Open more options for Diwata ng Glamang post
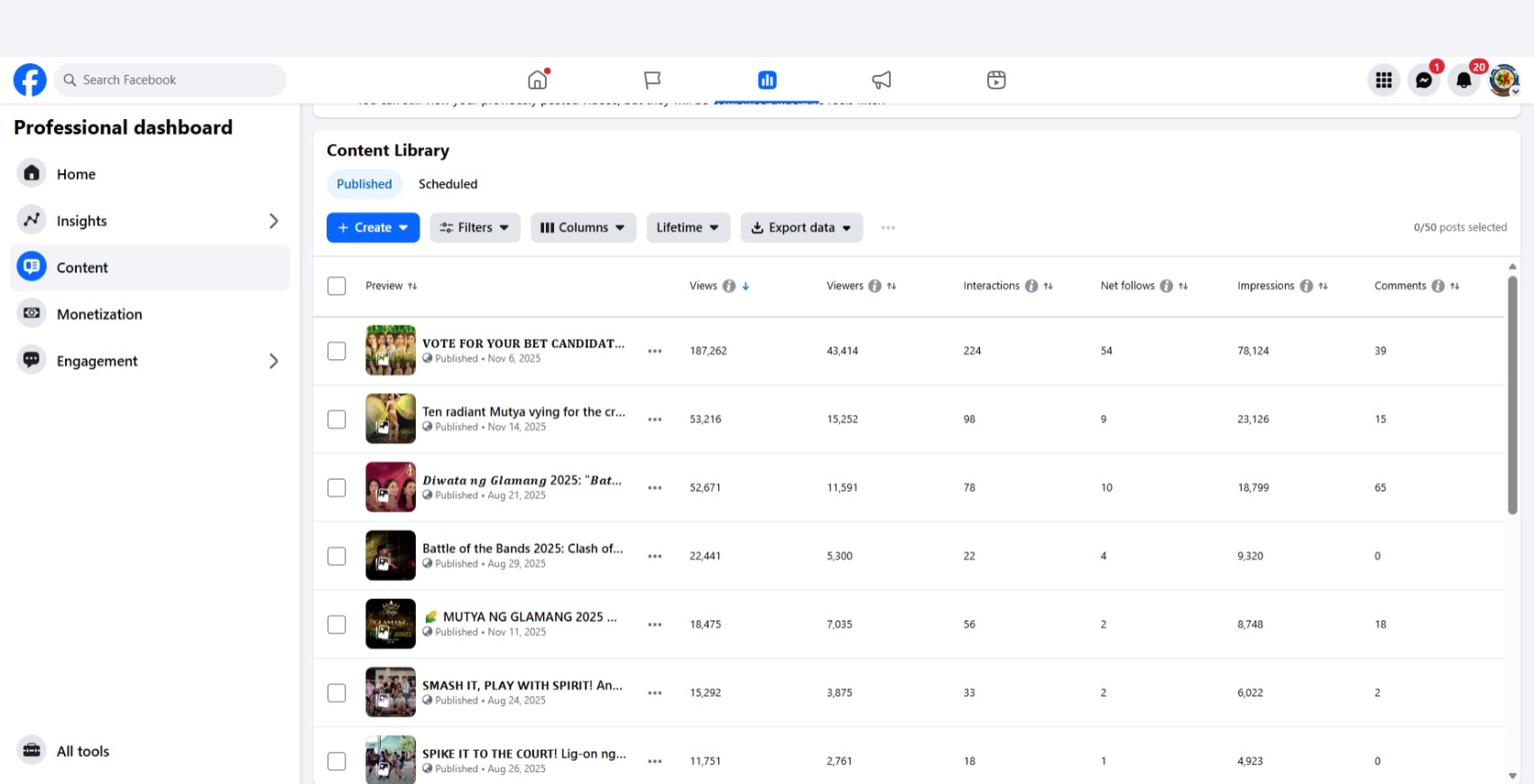 [655, 488]
